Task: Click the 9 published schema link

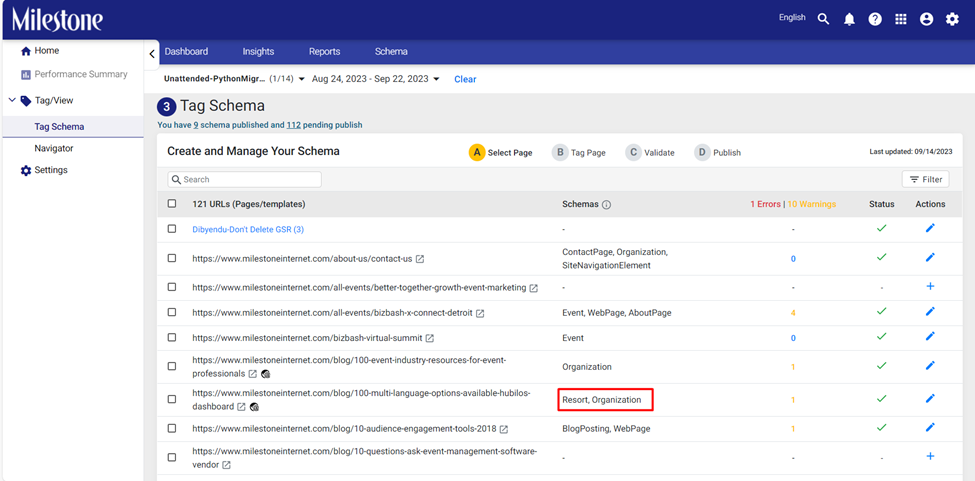Action: point(195,125)
